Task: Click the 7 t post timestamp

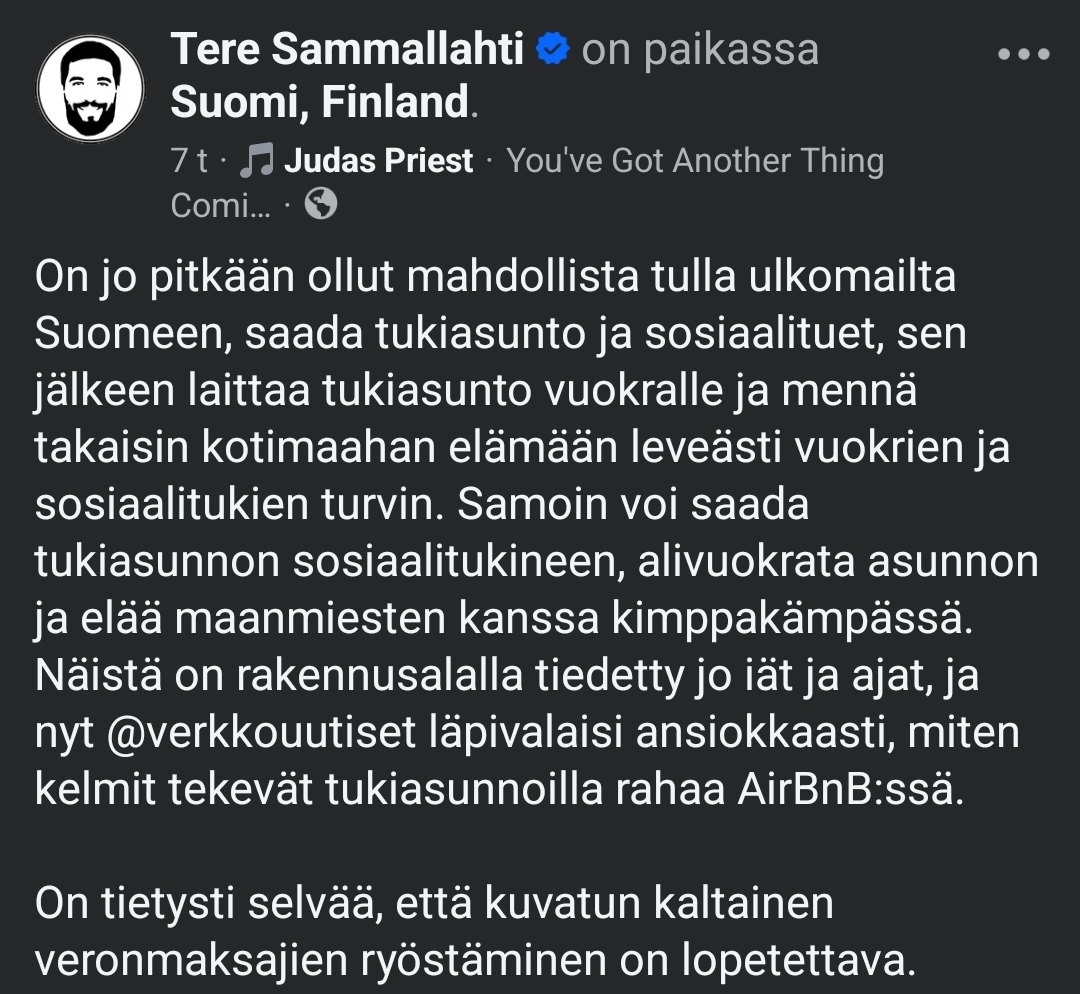Action: [189, 161]
